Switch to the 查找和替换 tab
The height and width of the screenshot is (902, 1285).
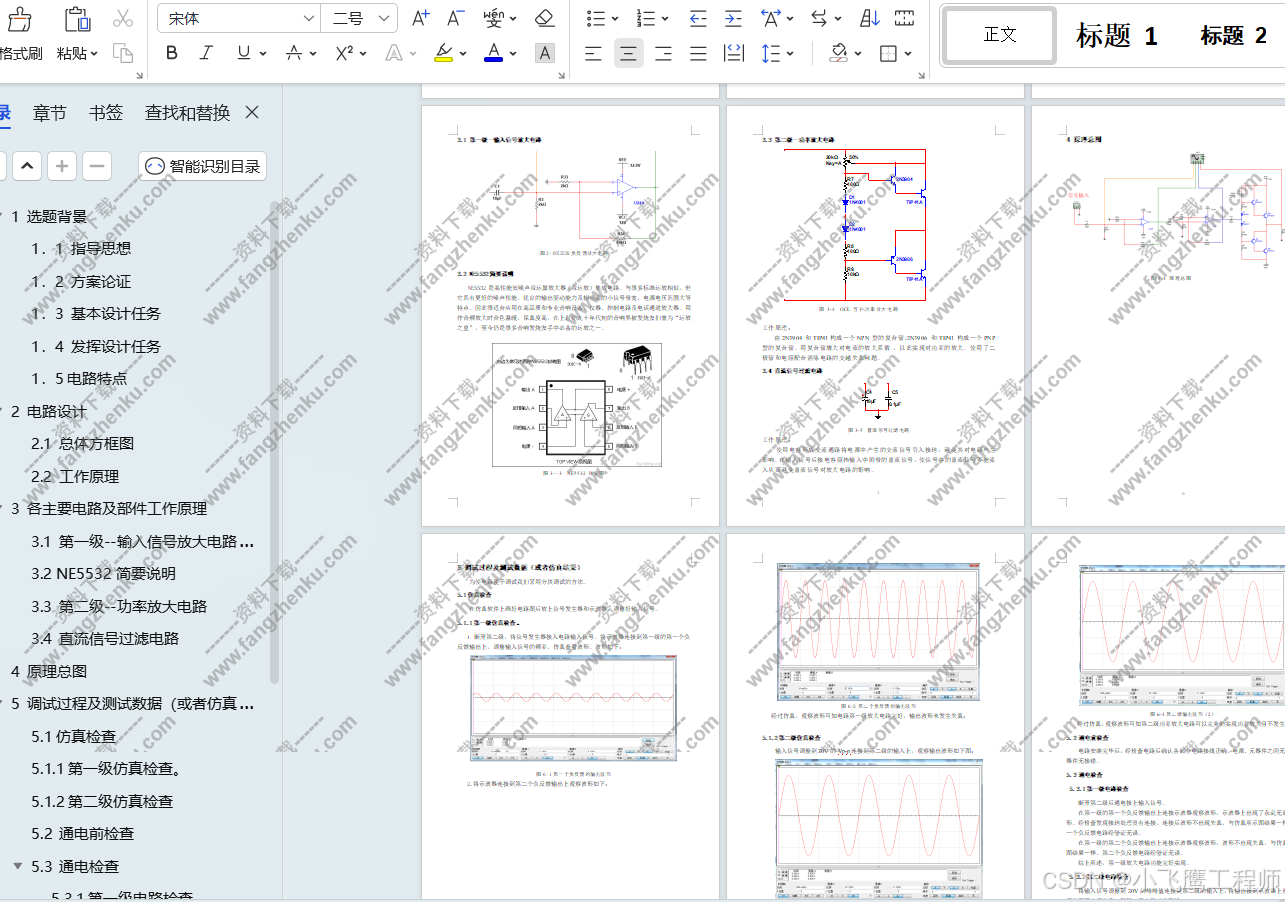(187, 113)
